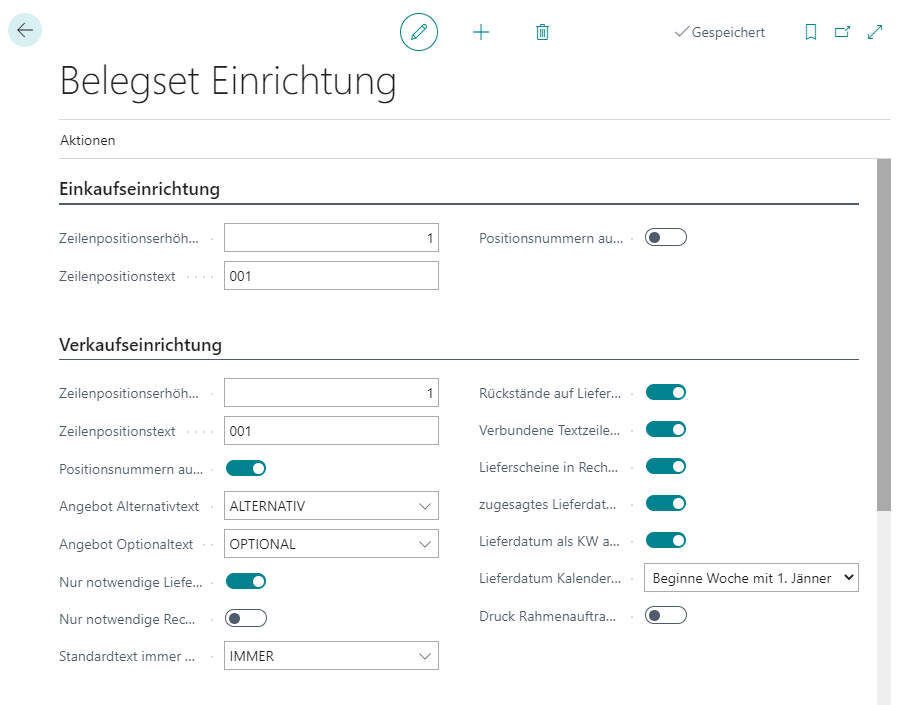The width and height of the screenshot is (905, 705).
Task: Open the Aktionen menu
Action: 88,140
